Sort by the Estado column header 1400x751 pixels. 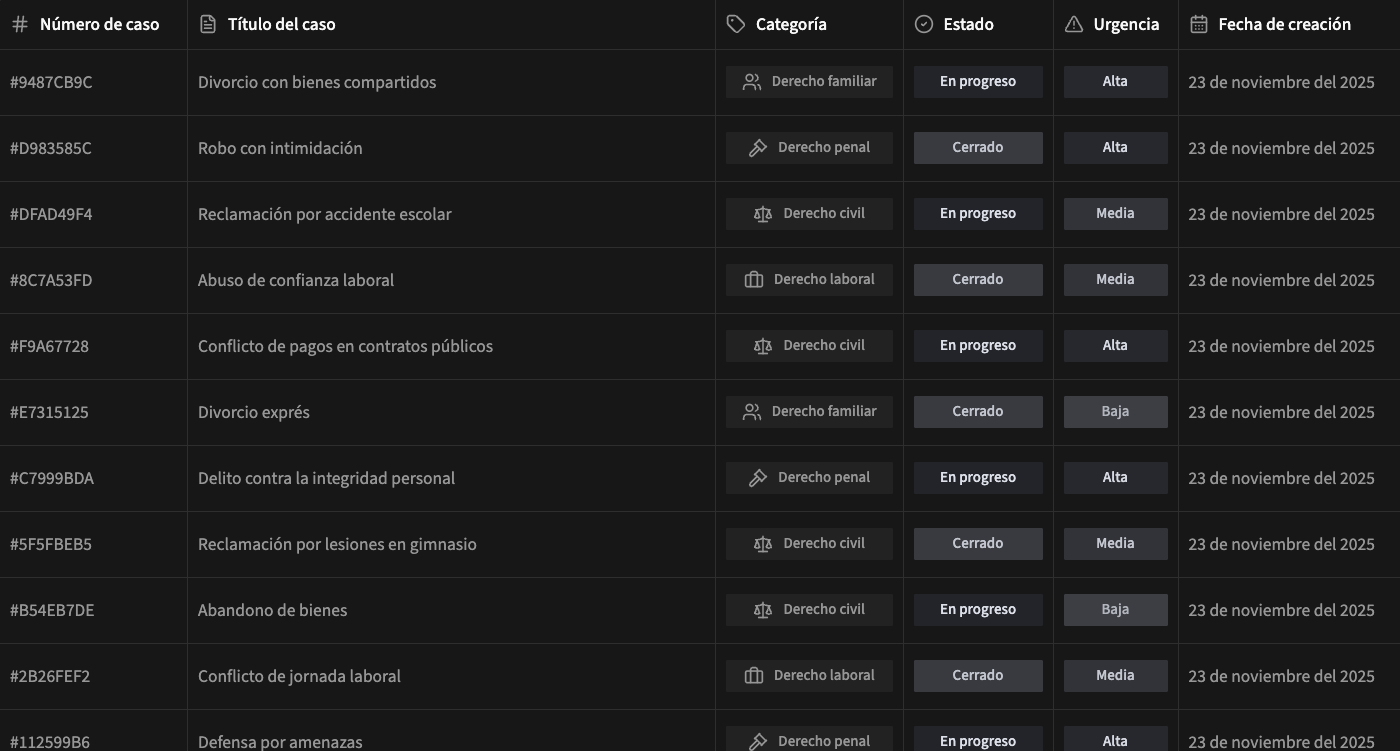point(968,25)
